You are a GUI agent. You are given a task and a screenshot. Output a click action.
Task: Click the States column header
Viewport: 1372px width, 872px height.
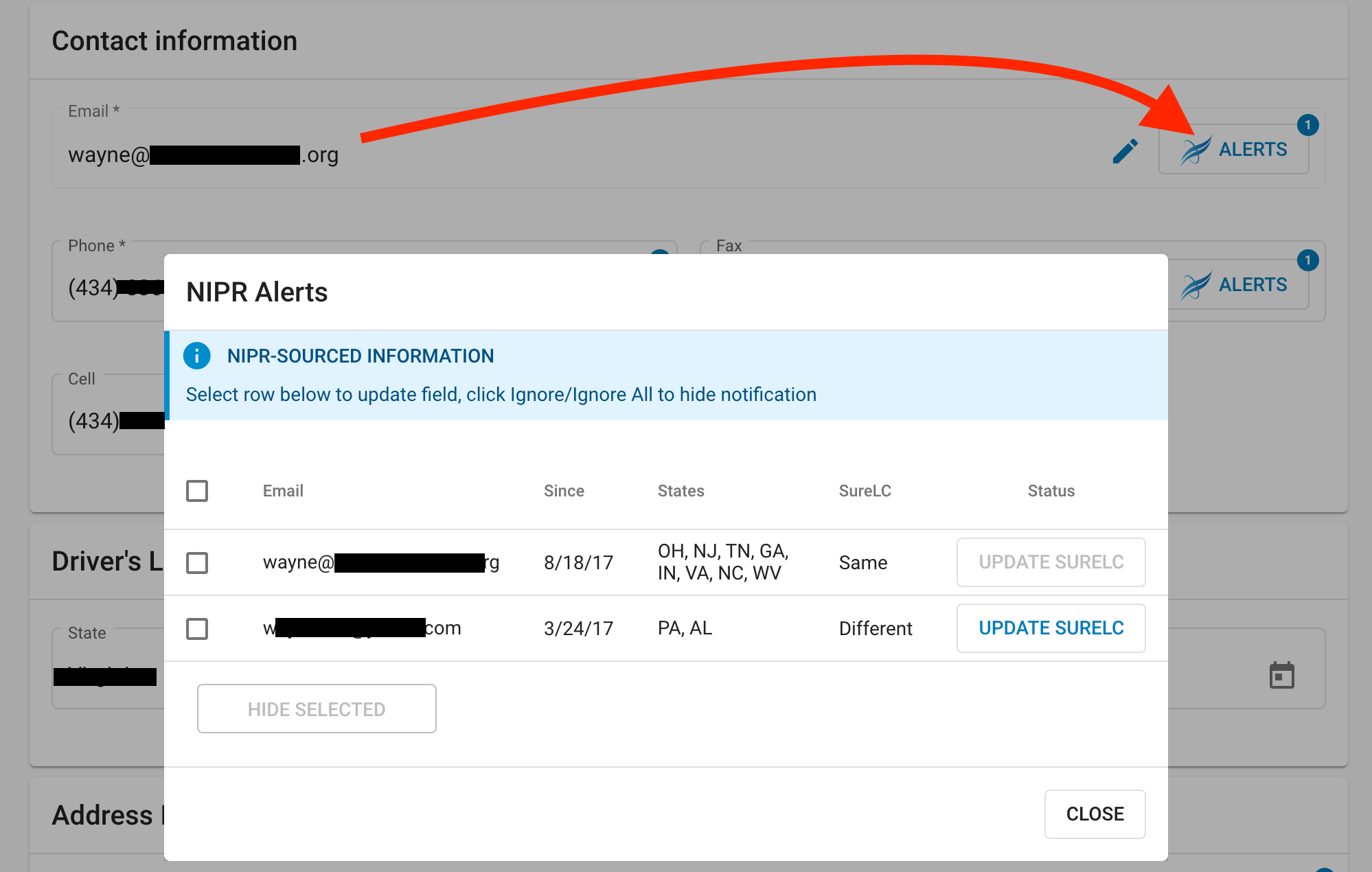pyautogui.click(x=681, y=491)
